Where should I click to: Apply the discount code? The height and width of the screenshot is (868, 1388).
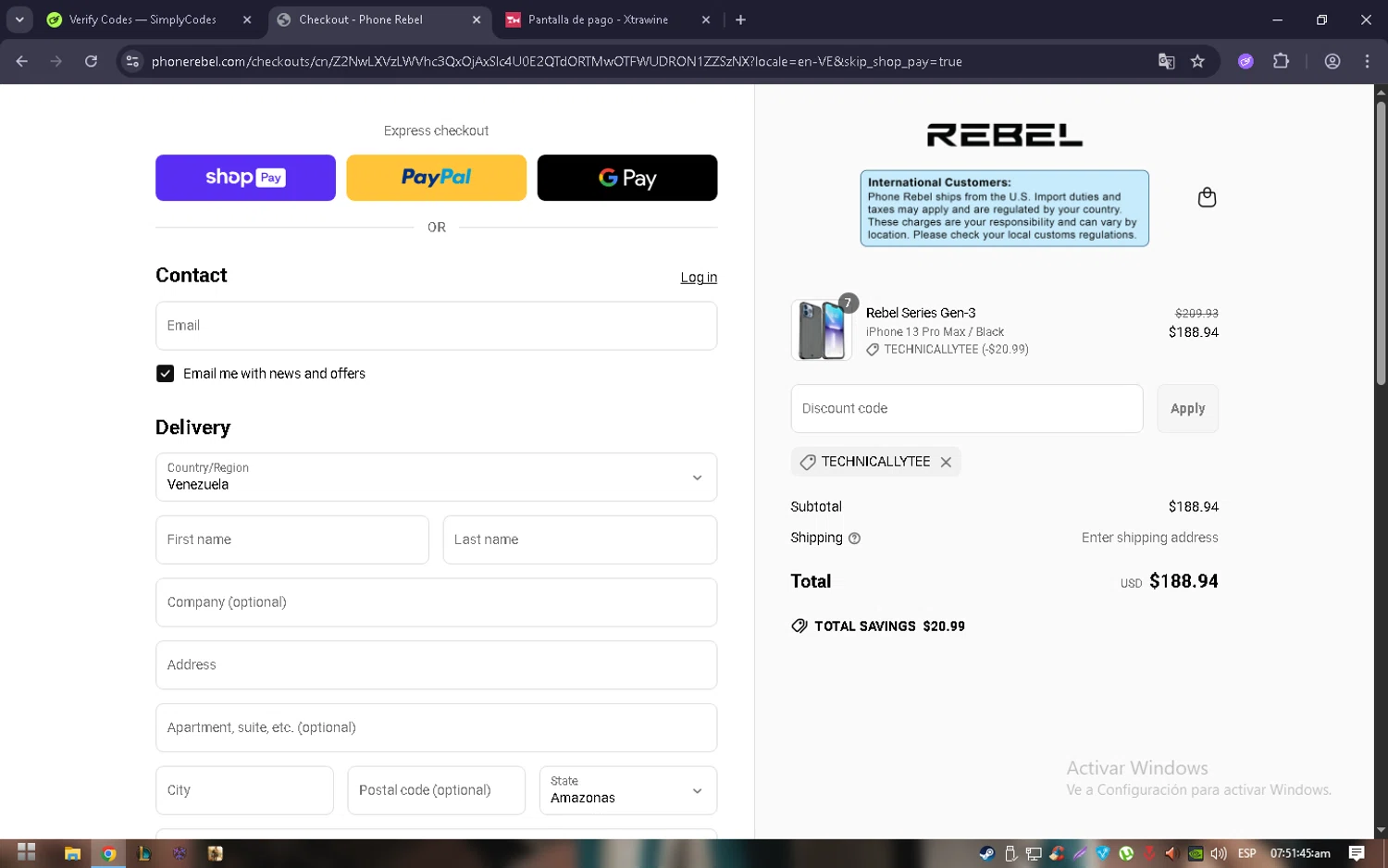pyautogui.click(x=1187, y=408)
